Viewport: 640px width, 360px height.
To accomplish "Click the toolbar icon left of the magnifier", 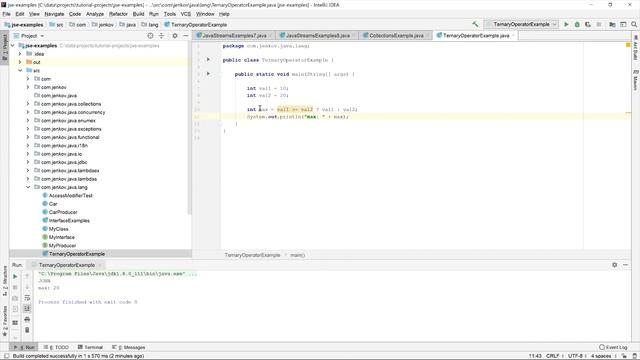I will (x=623, y=24).
